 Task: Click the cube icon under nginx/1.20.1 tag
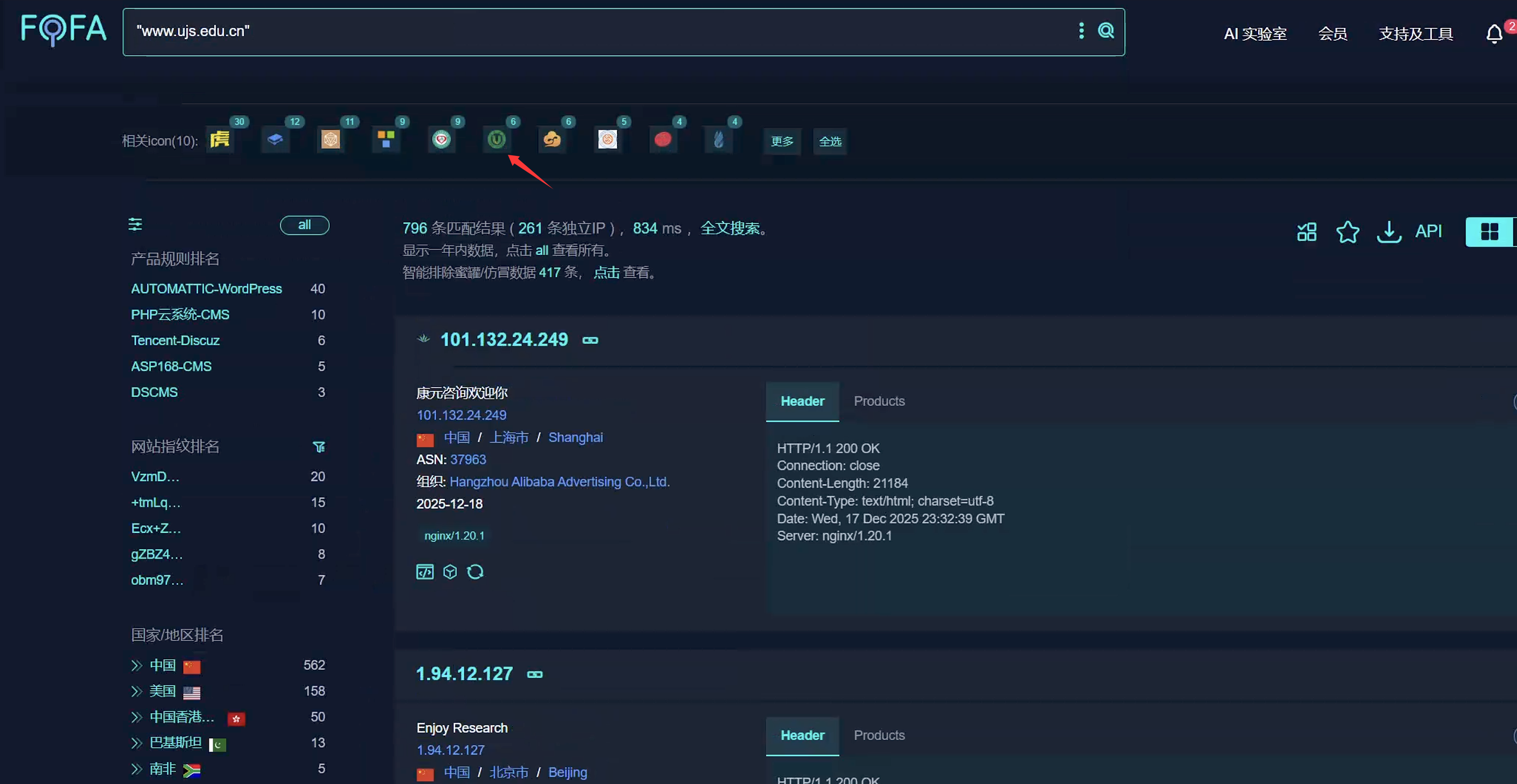click(450, 571)
